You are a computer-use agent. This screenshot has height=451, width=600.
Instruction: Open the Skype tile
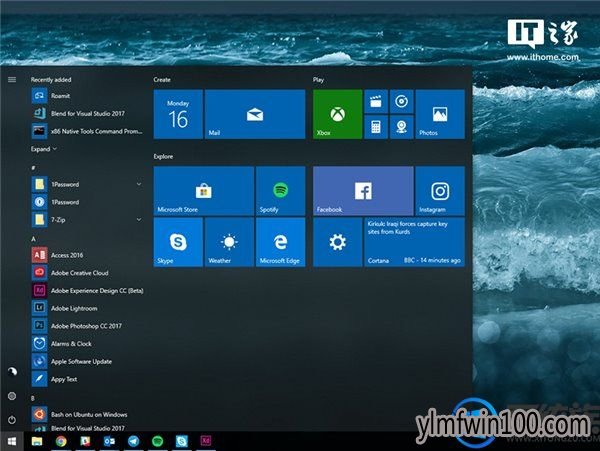178,242
